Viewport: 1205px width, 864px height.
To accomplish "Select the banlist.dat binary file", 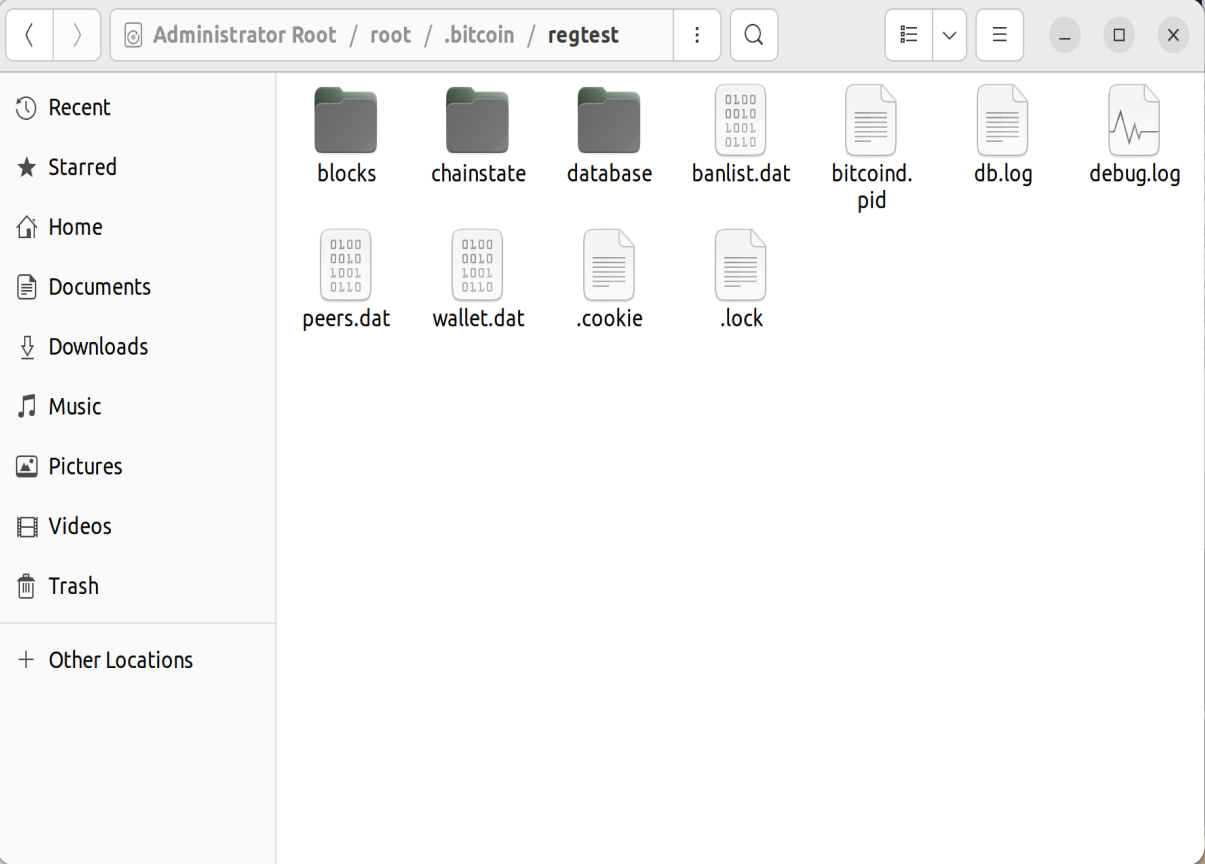I will coord(741,122).
